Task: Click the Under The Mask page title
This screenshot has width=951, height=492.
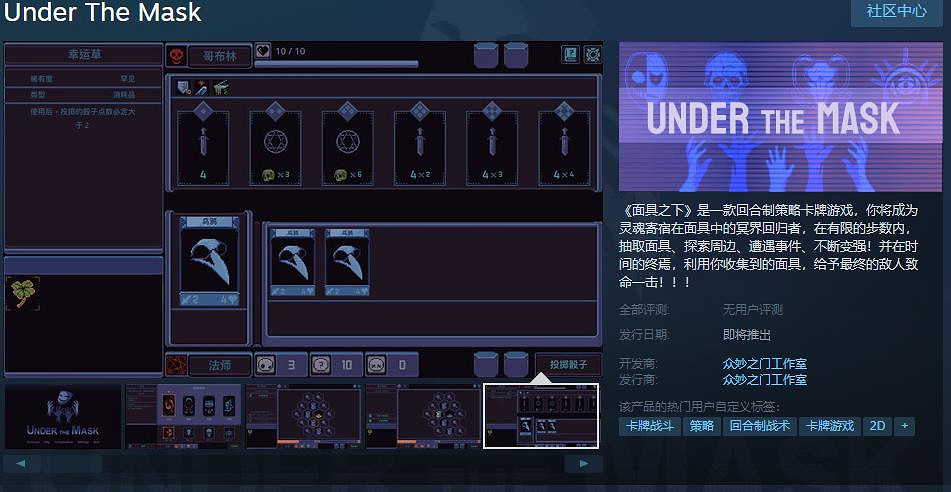Action: coord(102,12)
